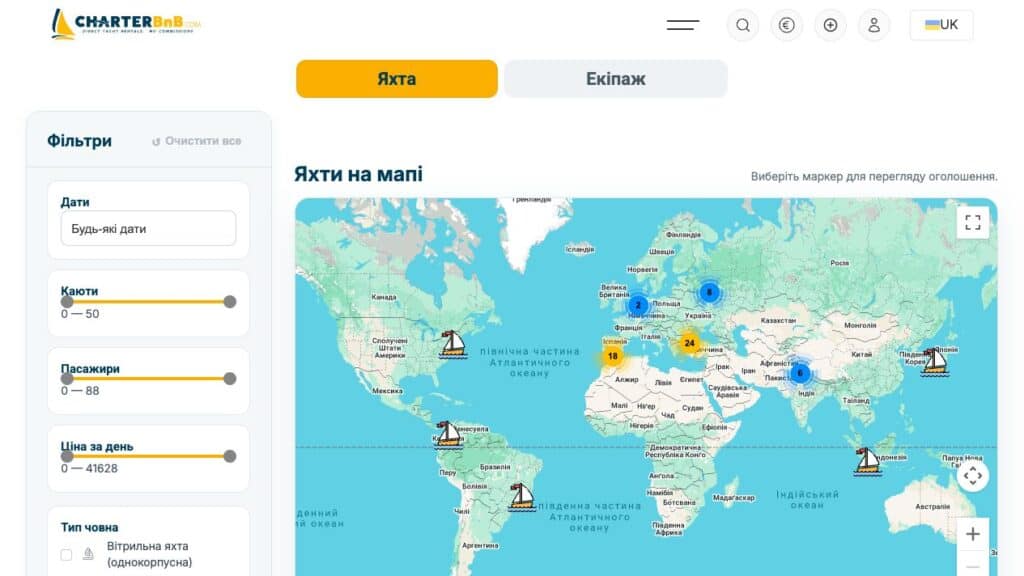Image resolution: width=1024 pixels, height=576 pixels.
Task: Click the CharterBnB logo
Action: [x=126, y=24]
